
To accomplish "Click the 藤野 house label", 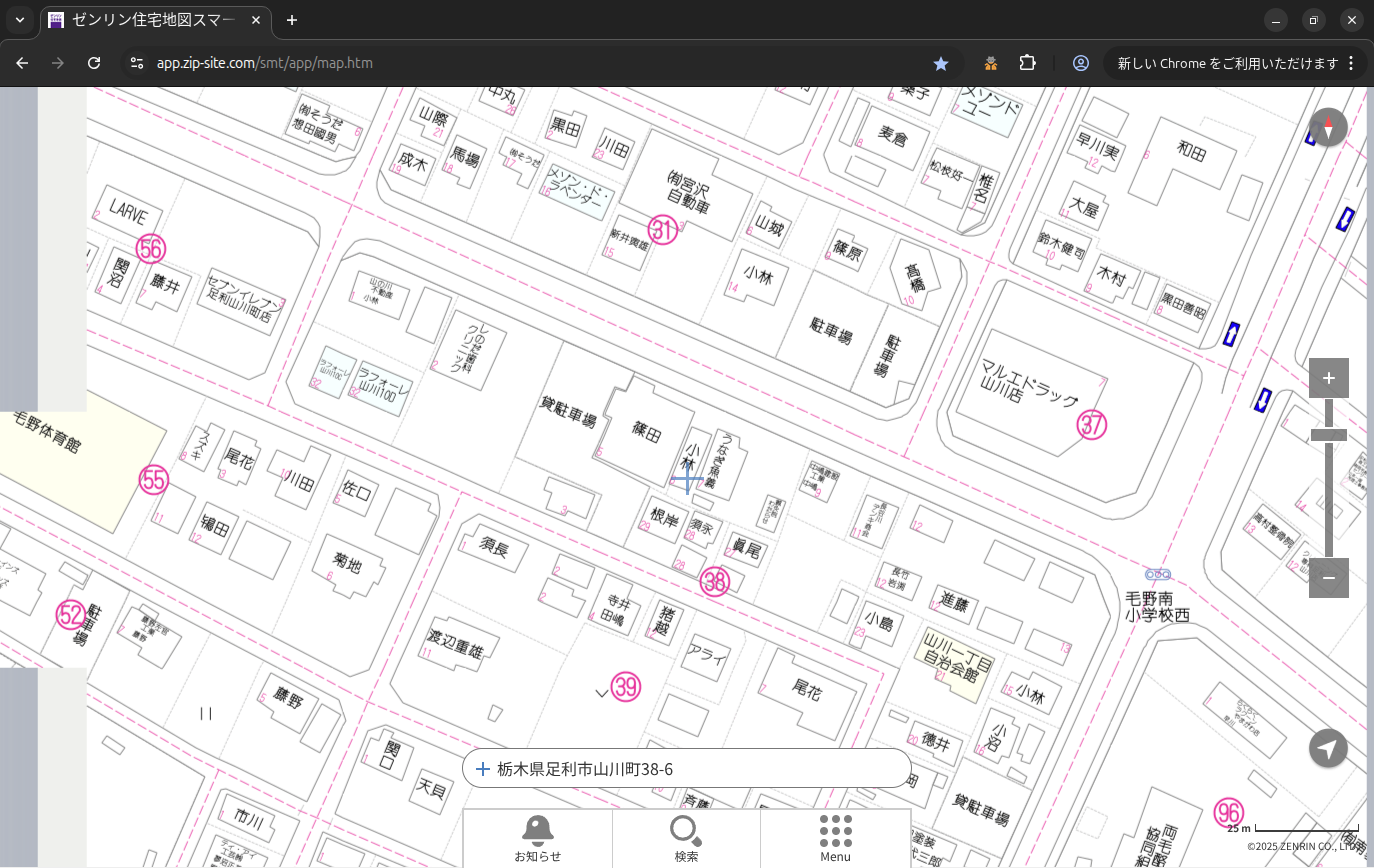I will 288,698.
